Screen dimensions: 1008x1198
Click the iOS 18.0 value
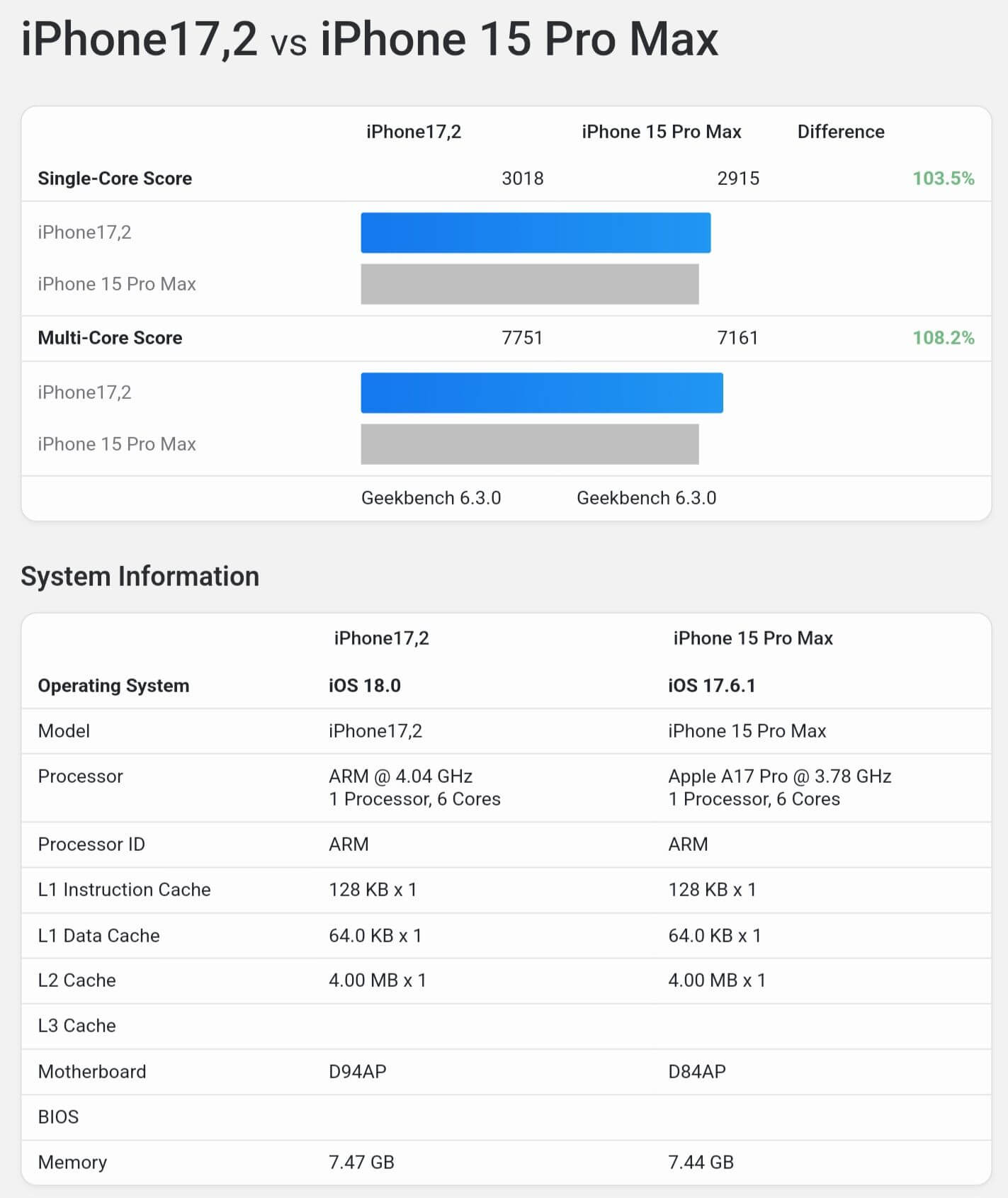[365, 686]
